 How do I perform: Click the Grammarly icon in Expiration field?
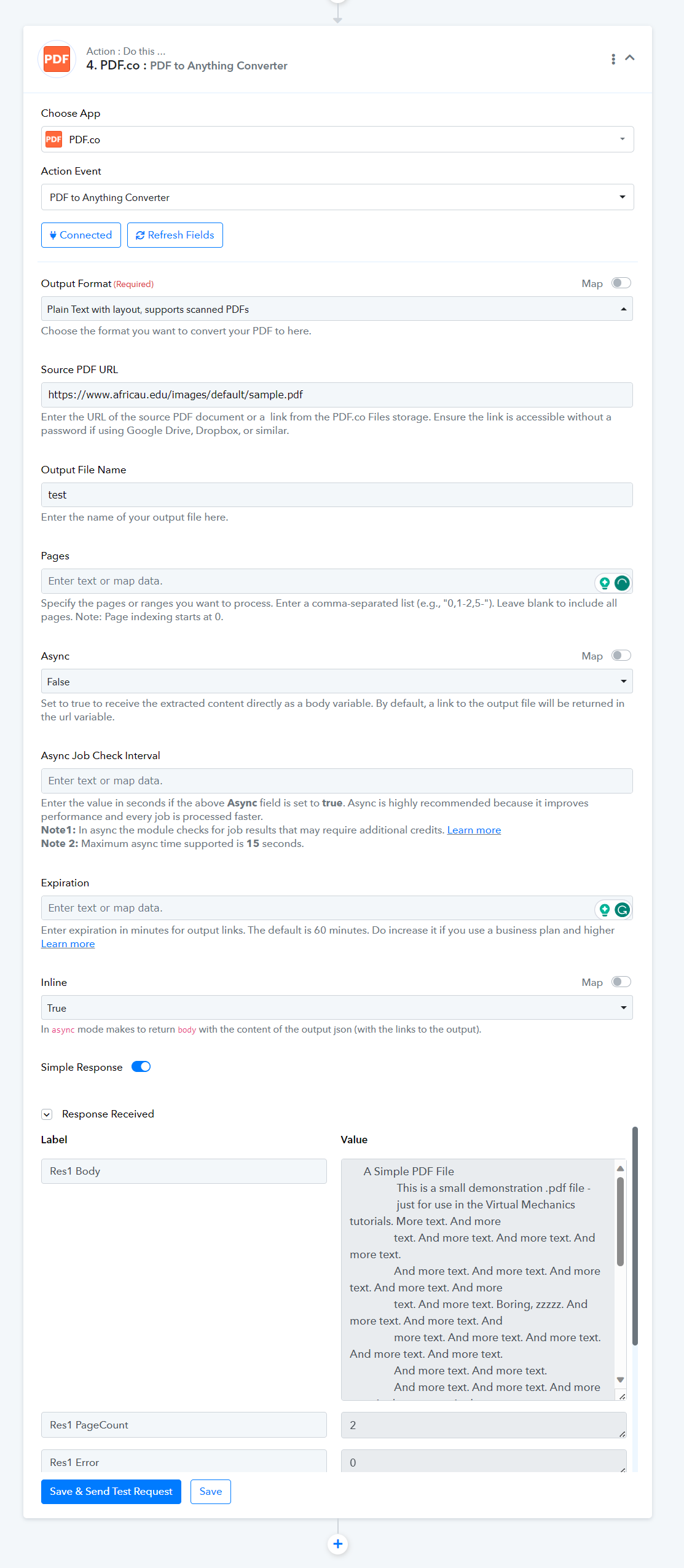(x=622, y=910)
